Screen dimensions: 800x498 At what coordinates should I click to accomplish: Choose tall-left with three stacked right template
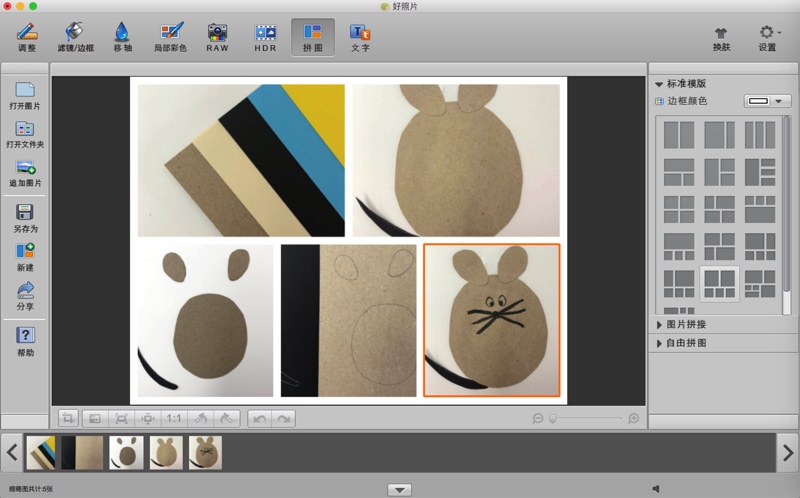click(760, 172)
